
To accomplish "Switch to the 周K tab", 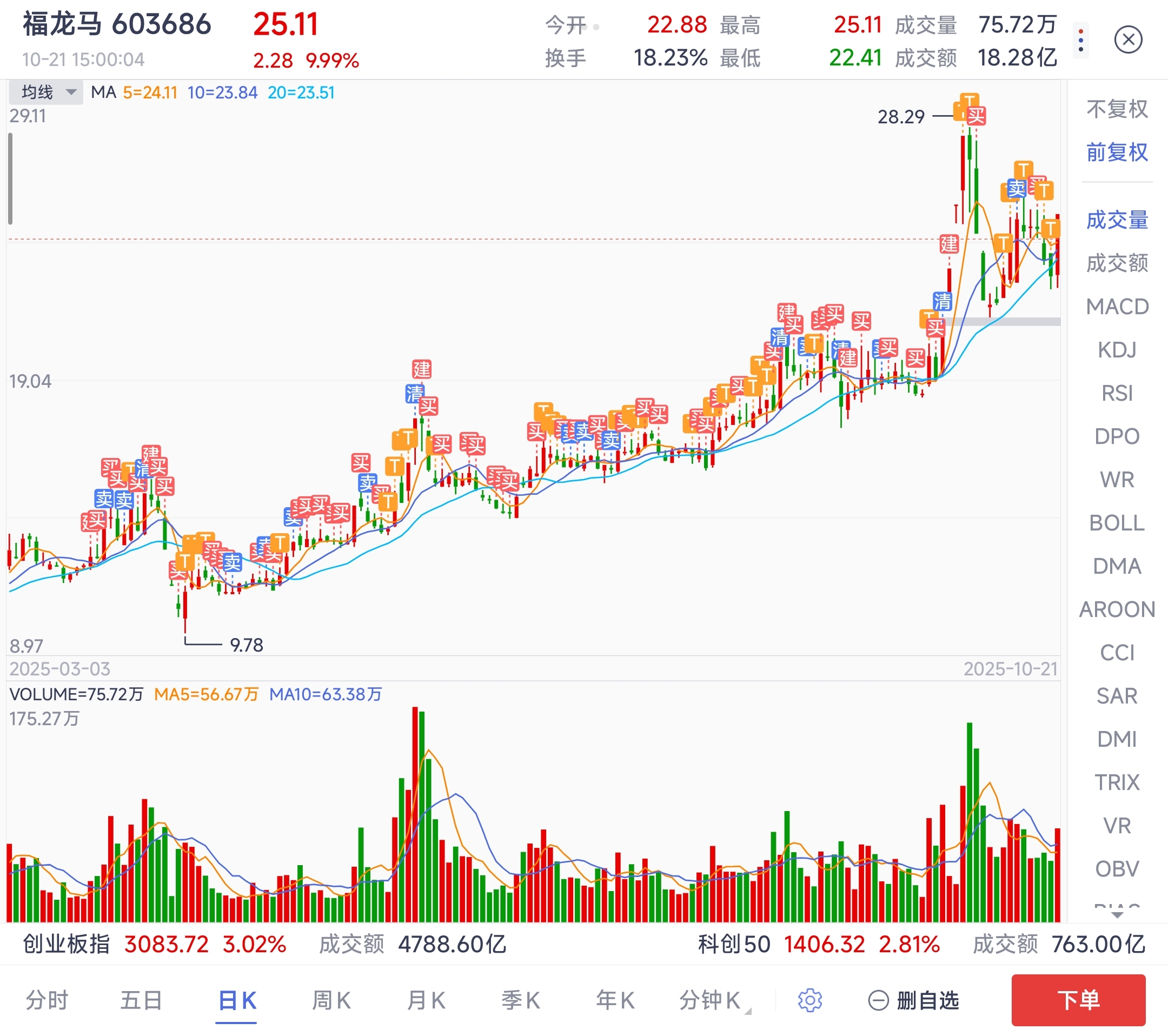I will (x=331, y=1000).
